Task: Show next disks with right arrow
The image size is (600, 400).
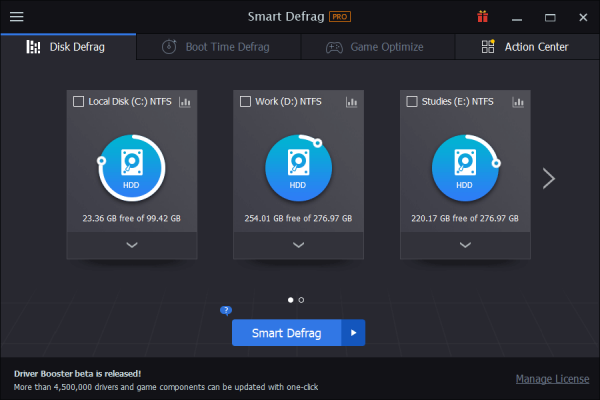Action: [549, 178]
